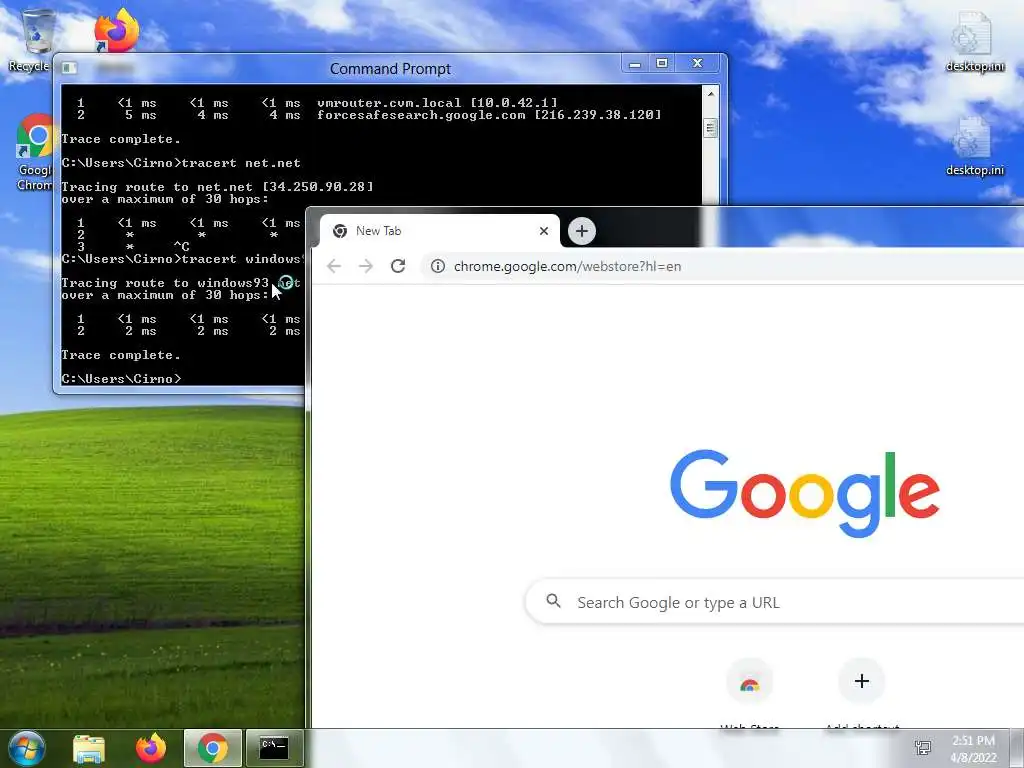This screenshot has width=1024, height=768.
Task: Click the 'tracert net.net' command line
Action: click(x=181, y=163)
